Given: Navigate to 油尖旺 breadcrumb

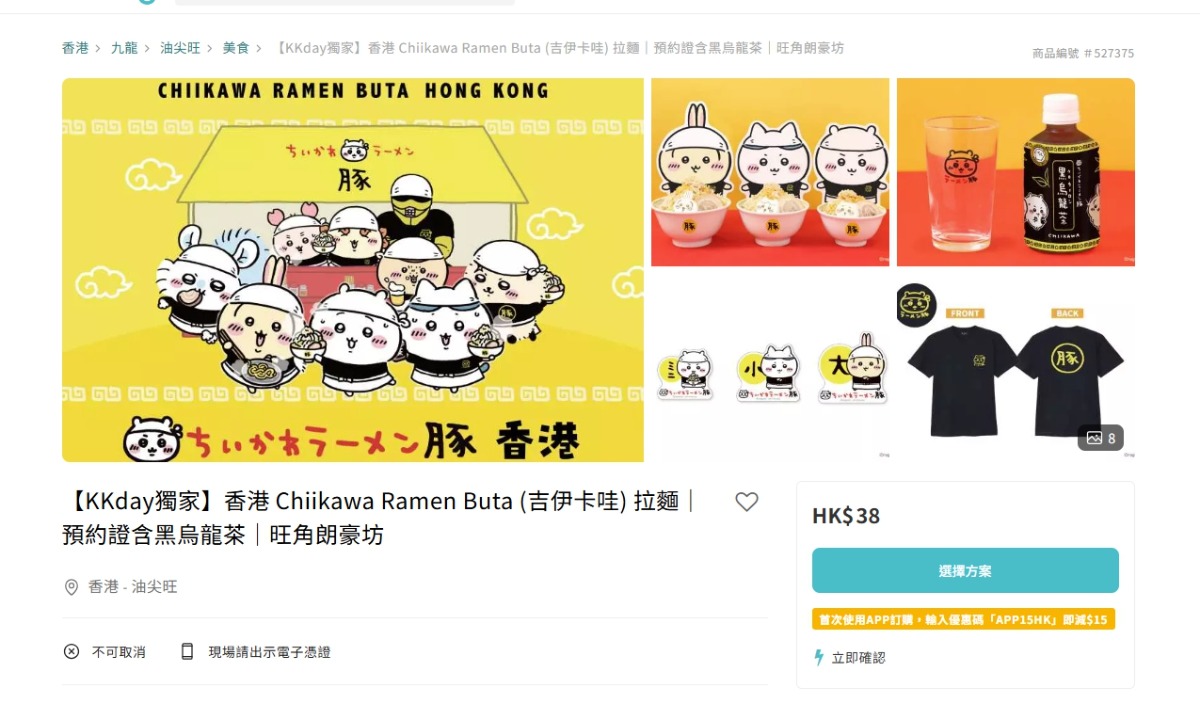Looking at the screenshot, I should pos(180,48).
